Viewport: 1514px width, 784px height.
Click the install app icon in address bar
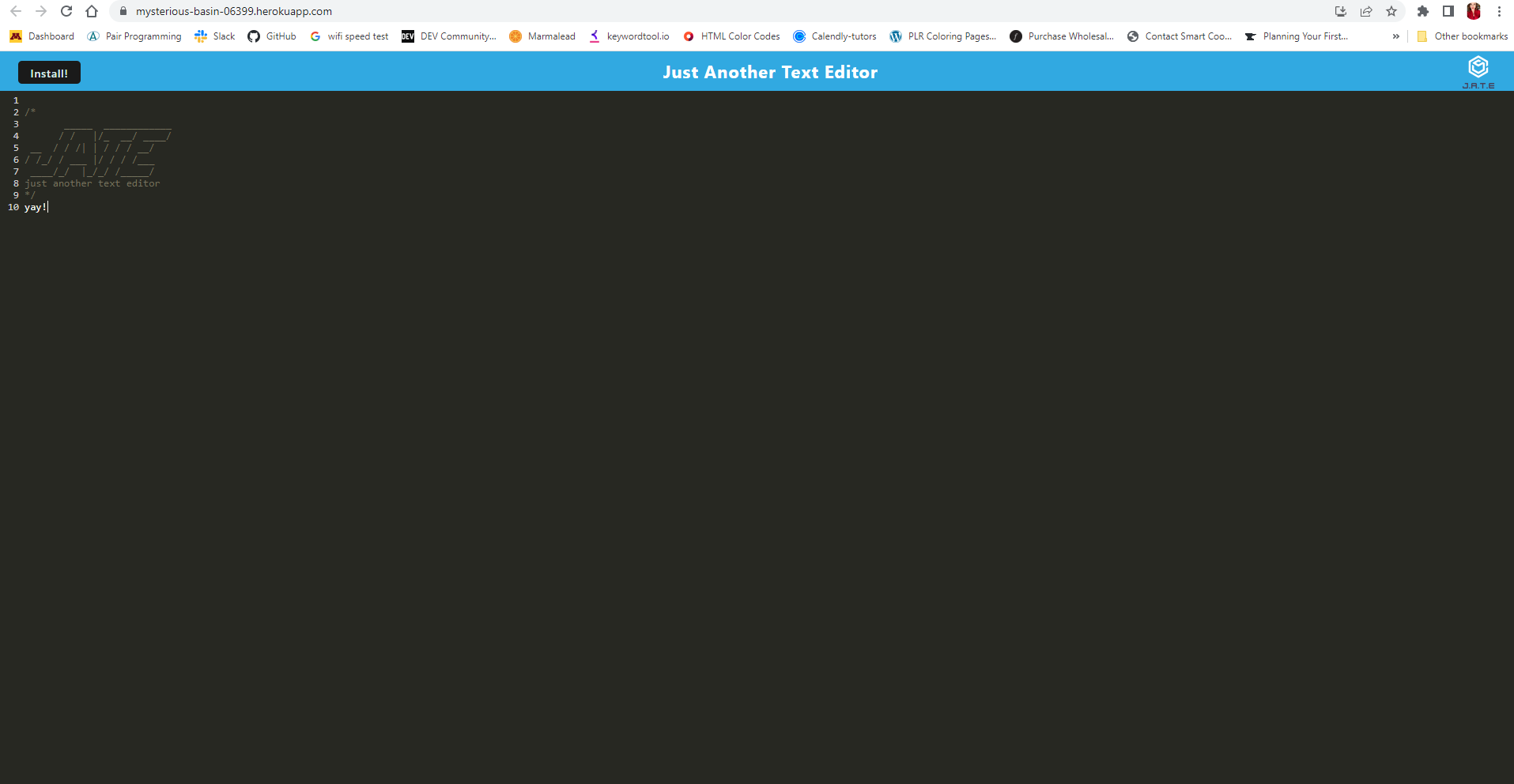[x=1341, y=11]
